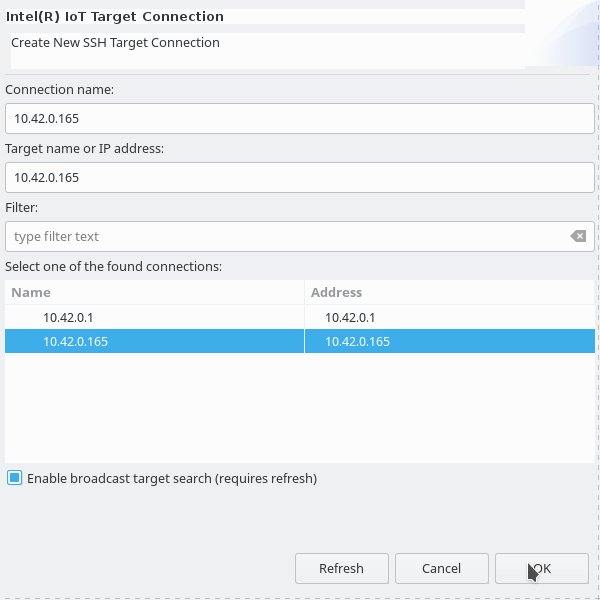Click the 'Filter:' label
The width and height of the screenshot is (600, 600).
click(x=21, y=207)
